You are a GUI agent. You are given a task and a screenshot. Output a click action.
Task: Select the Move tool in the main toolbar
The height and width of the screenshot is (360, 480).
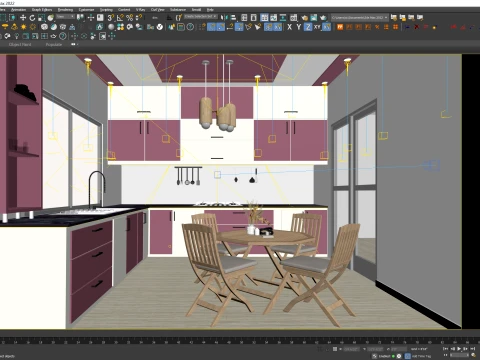[x=23, y=18]
